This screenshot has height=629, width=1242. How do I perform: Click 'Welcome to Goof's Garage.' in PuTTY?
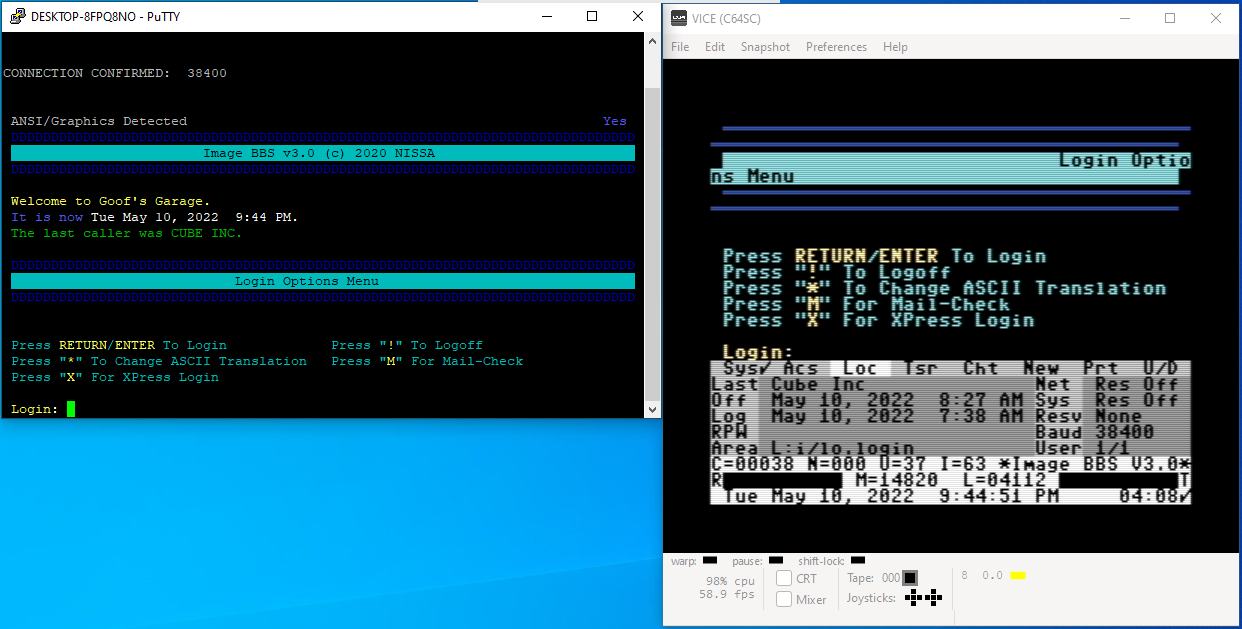pyautogui.click(x=111, y=201)
